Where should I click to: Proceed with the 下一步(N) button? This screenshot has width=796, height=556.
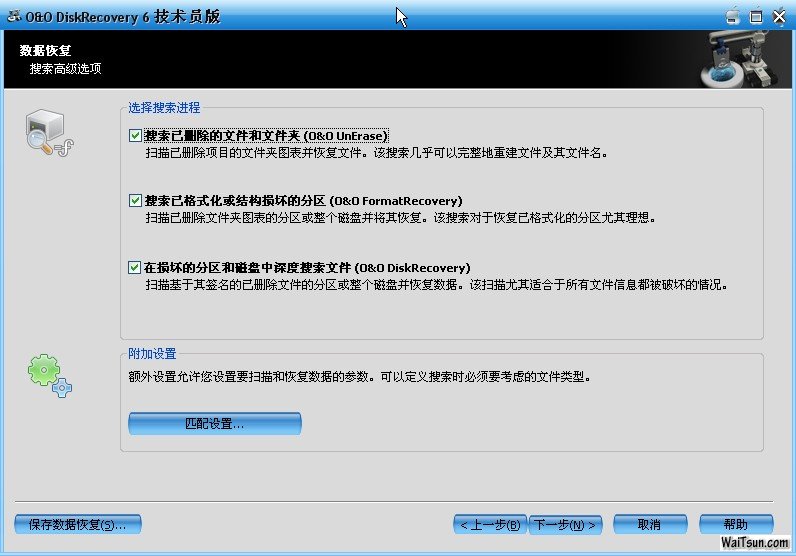pyautogui.click(x=566, y=525)
